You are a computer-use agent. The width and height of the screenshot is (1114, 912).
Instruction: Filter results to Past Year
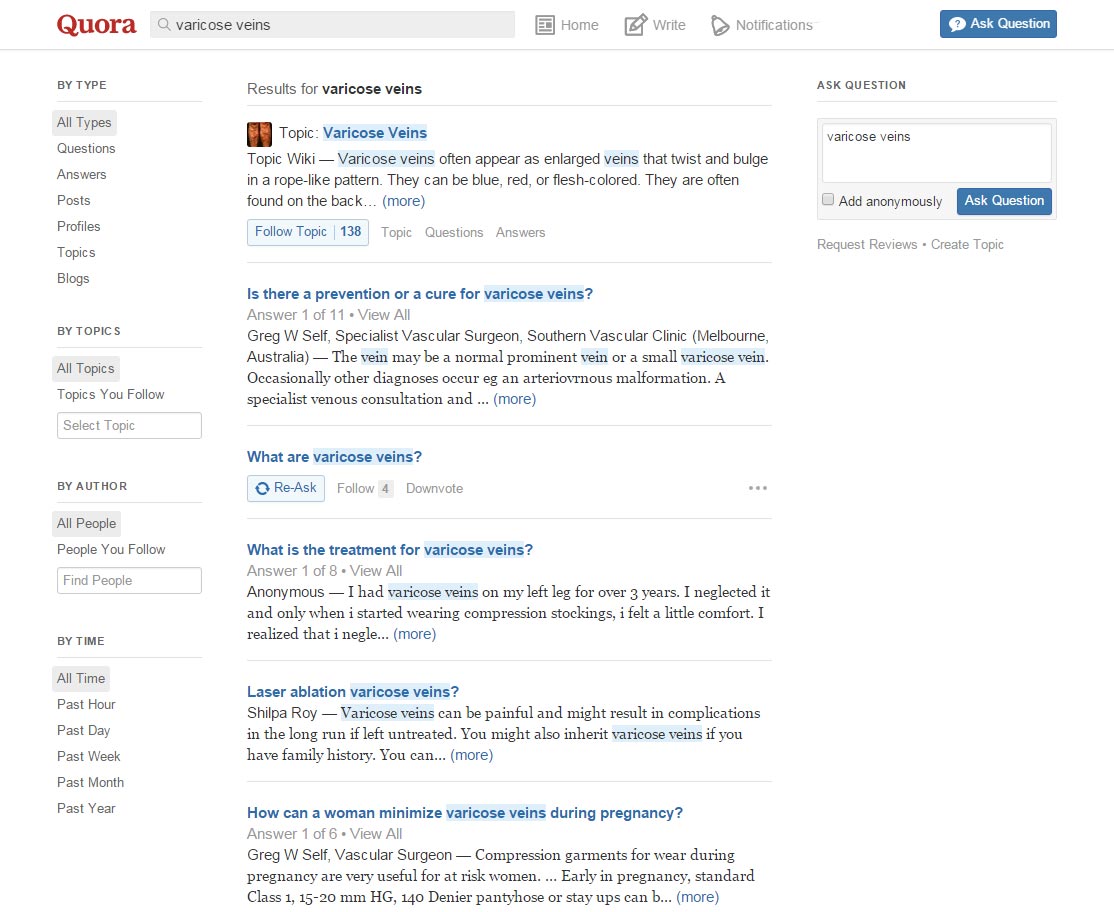tap(86, 808)
